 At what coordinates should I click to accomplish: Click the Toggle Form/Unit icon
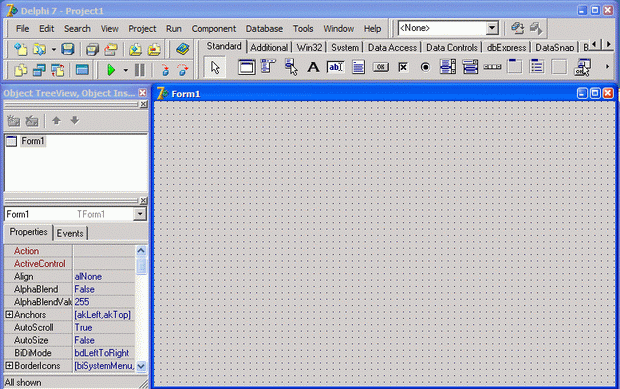[x=58, y=70]
